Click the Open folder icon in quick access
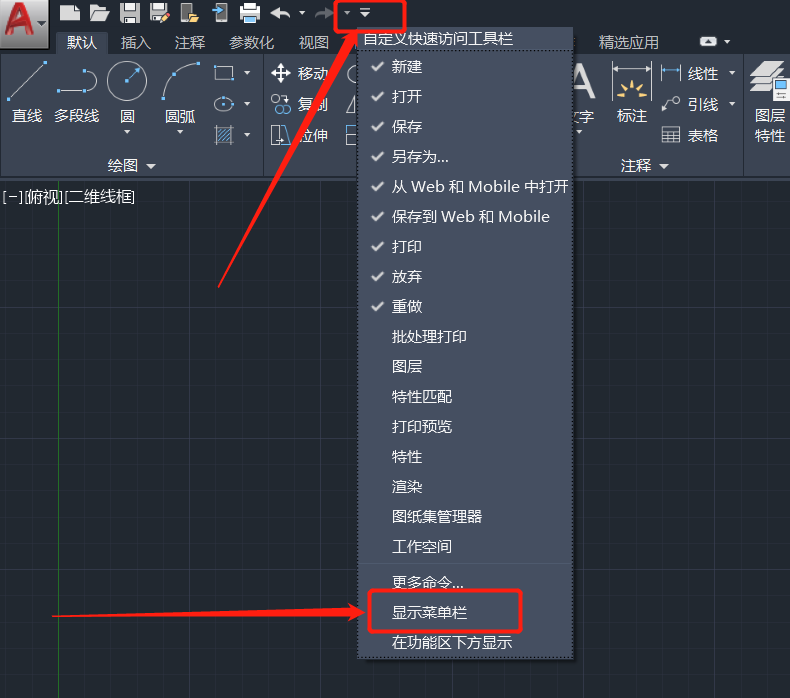 point(99,13)
